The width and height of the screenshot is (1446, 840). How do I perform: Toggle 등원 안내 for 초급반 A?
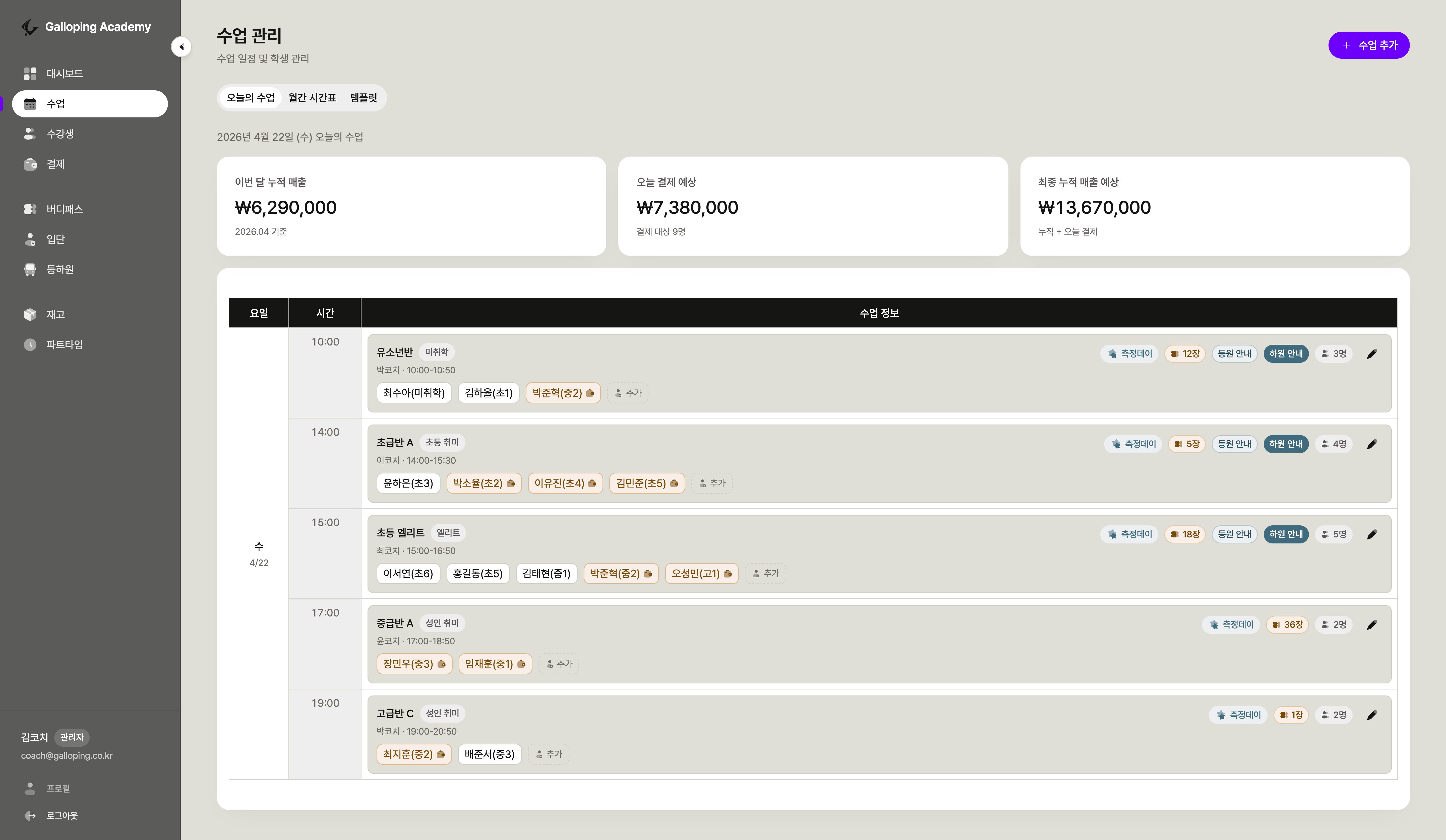pyautogui.click(x=1234, y=444)
